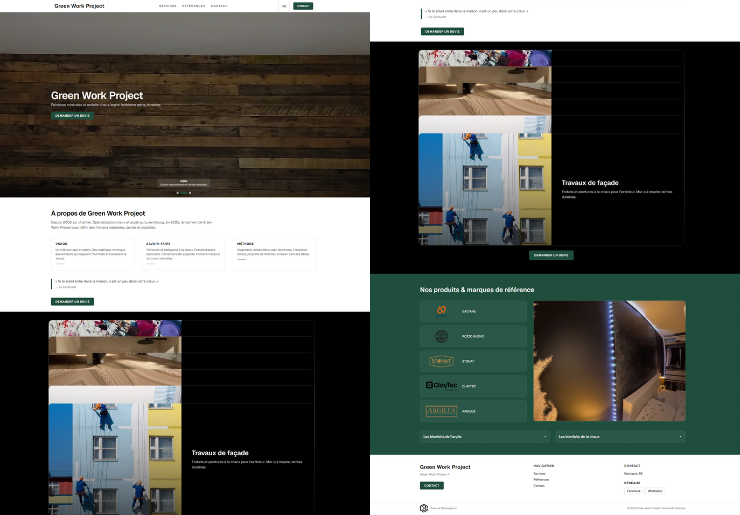740x515 pixels.
Task: Open the language selector in the header
Action: tap(284, 6)
